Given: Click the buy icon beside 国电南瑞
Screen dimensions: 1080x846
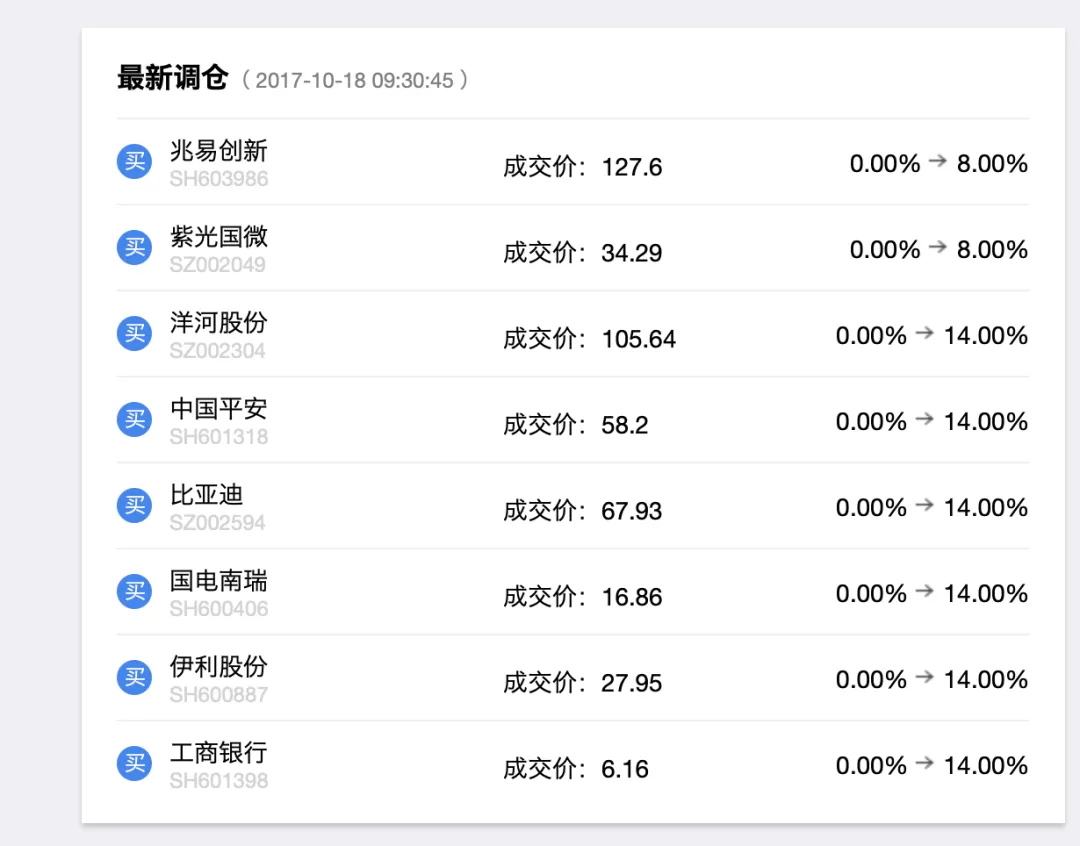Looking at the screenshot, I should tap(134, 591).
